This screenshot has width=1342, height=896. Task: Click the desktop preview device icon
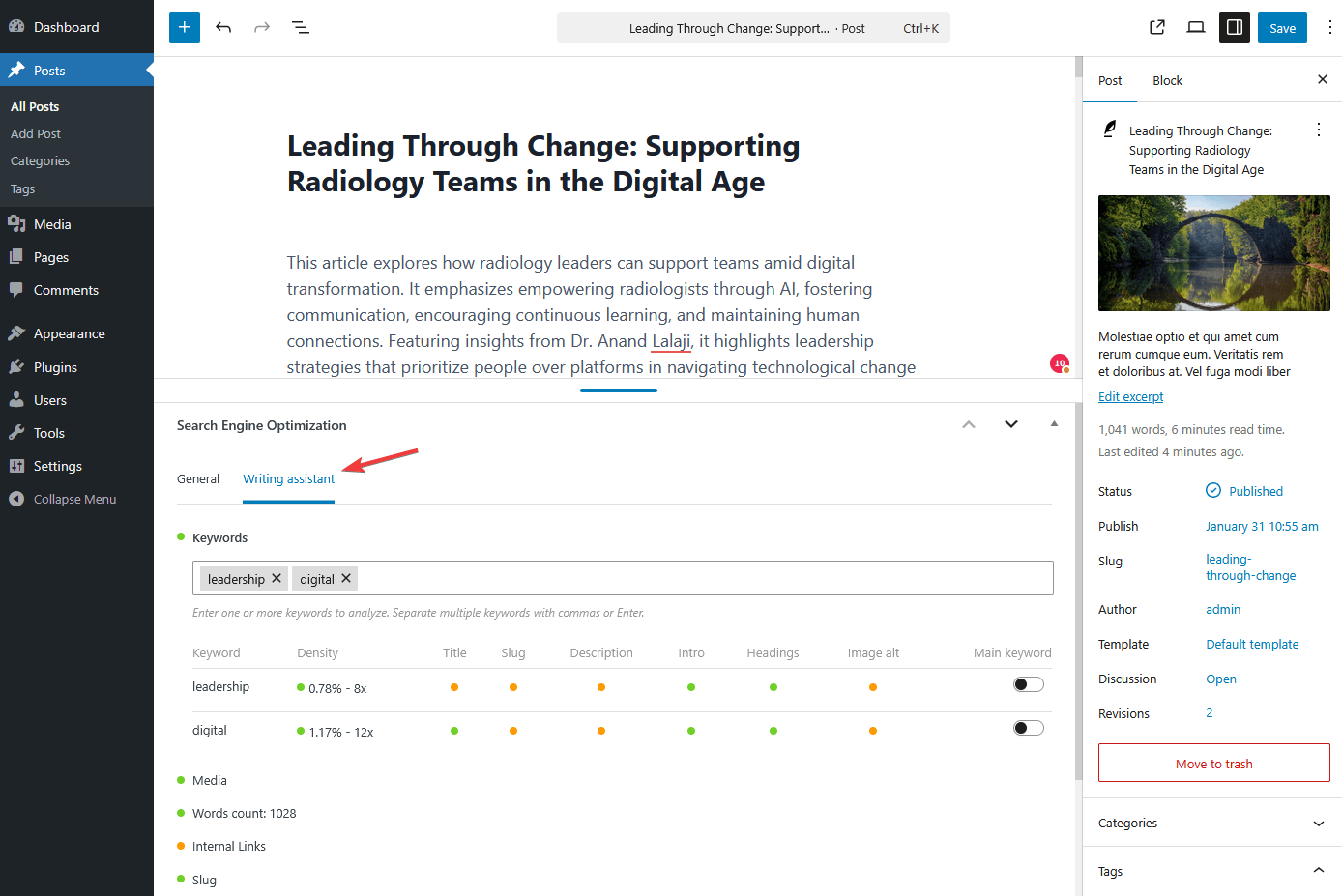1196,27
